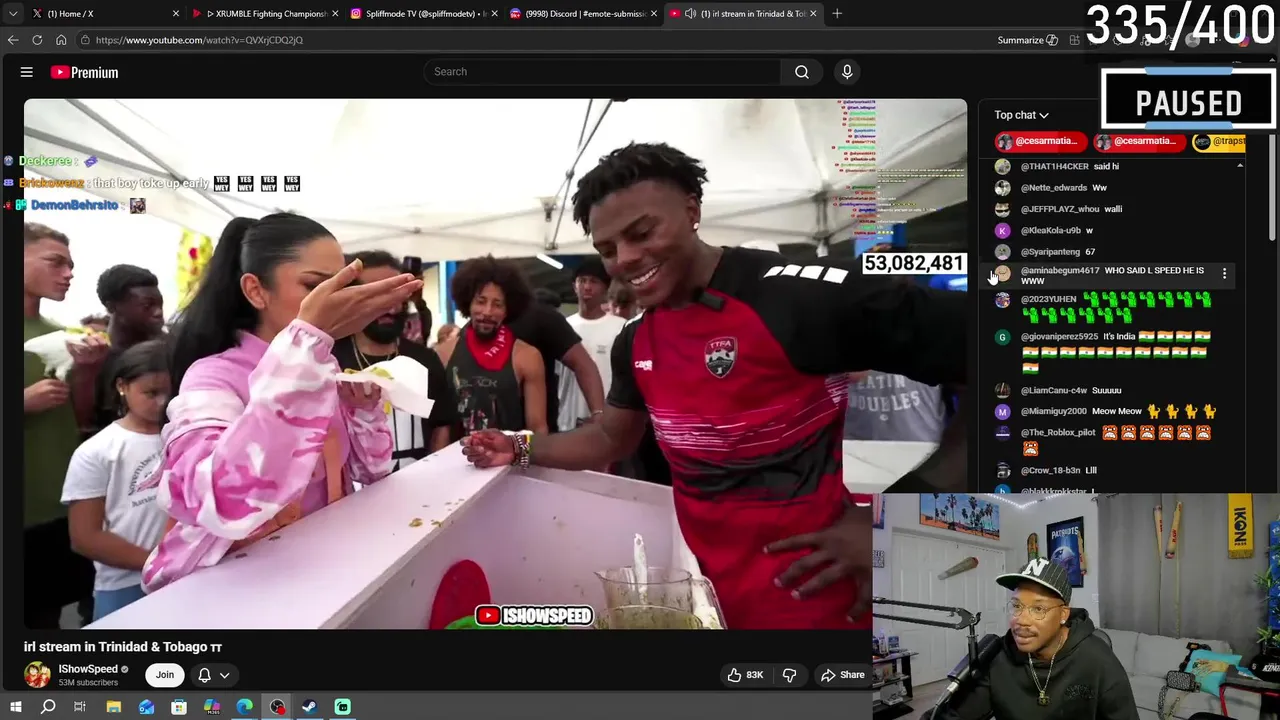The image size is (1280, 720).
Task: Click the chat username @Nette_edwards
Action: (x=1053, y=188)
